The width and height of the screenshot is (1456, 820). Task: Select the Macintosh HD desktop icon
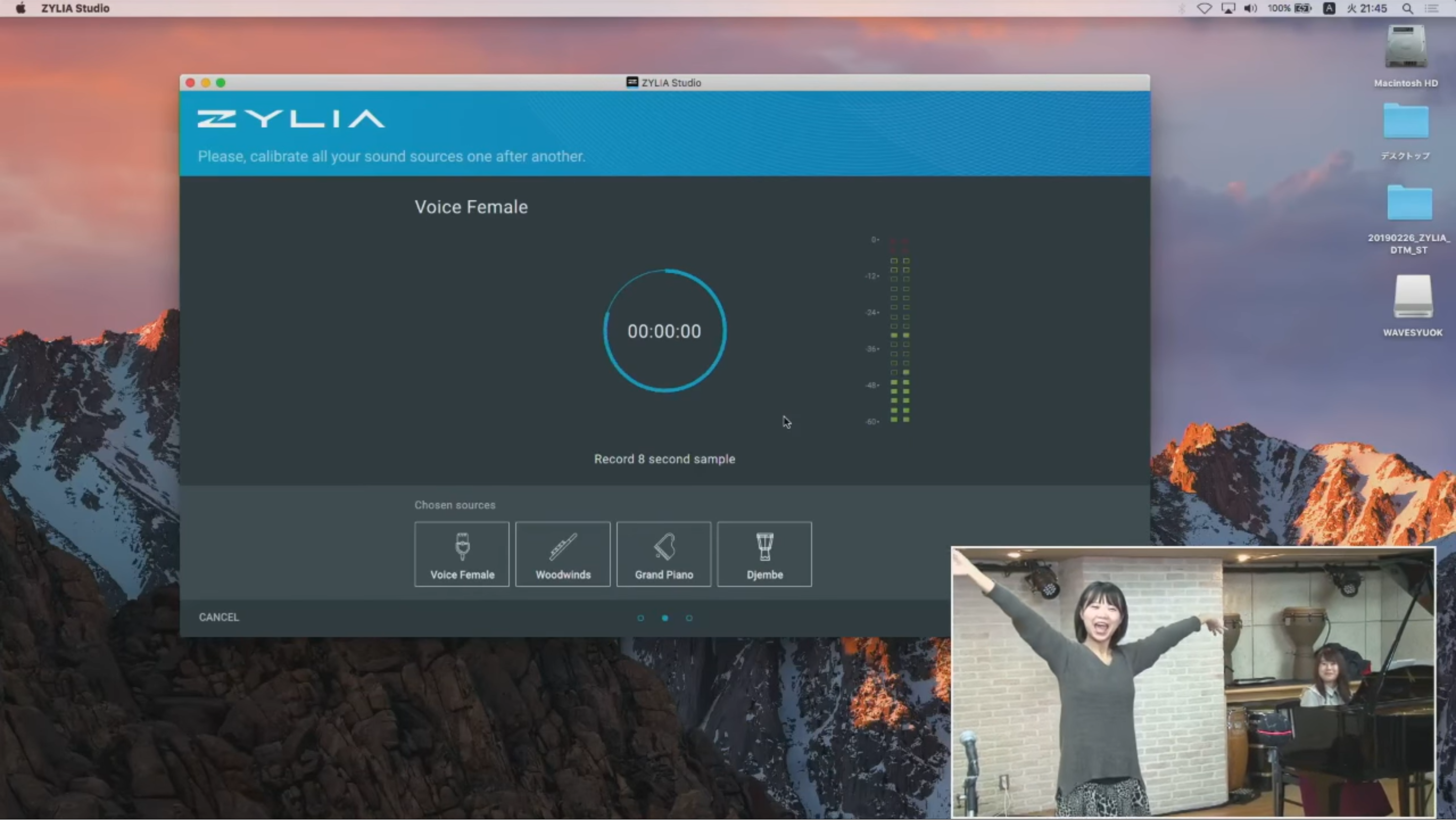[1406, 57]
